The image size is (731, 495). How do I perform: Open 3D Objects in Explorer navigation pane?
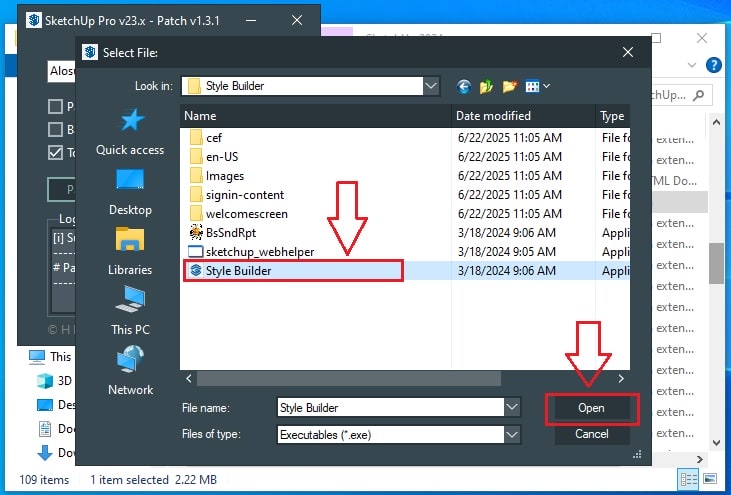(55, 381)
